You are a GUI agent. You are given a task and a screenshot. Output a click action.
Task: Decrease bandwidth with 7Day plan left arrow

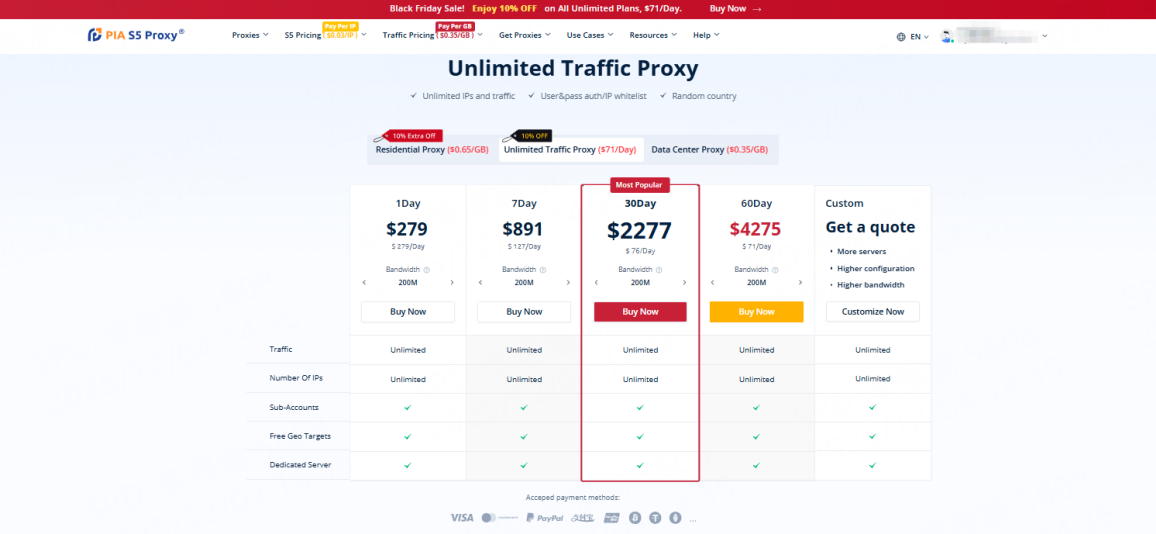(480, 283)
